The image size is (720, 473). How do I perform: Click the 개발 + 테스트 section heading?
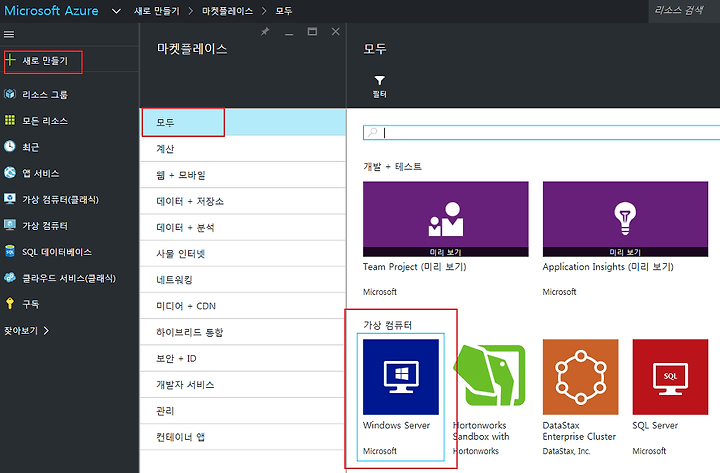pos(392,166)
